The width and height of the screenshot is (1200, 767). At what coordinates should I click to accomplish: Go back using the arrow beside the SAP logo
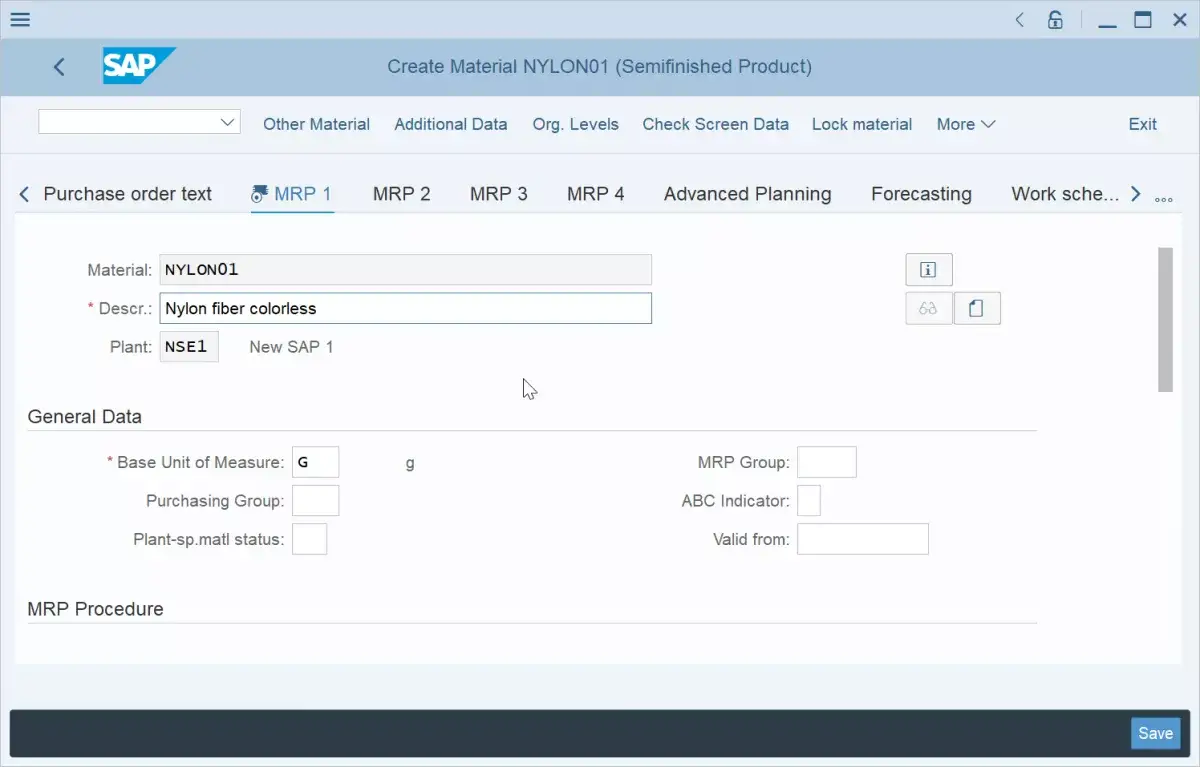[x=59, y=67]
